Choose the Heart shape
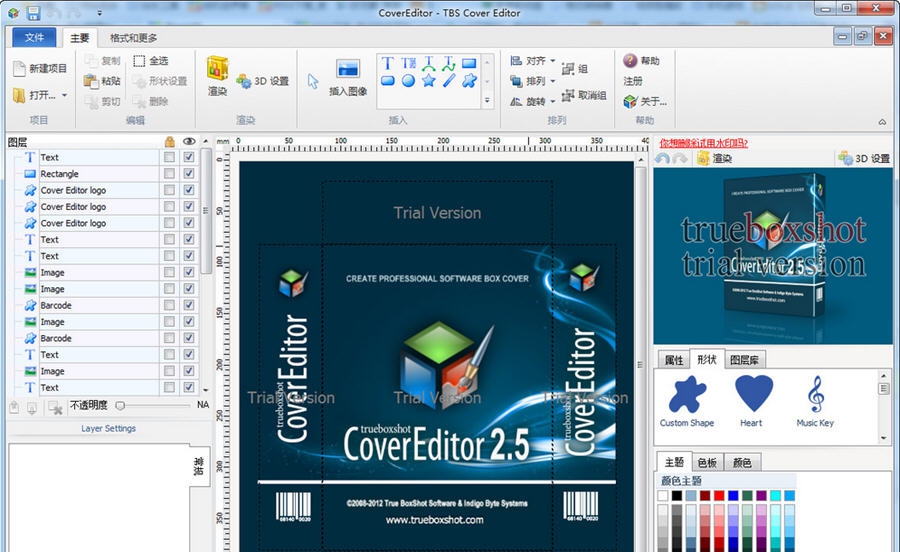Image resolution: width=900 pixels, height=552 pixels. (x=752, y=401)
